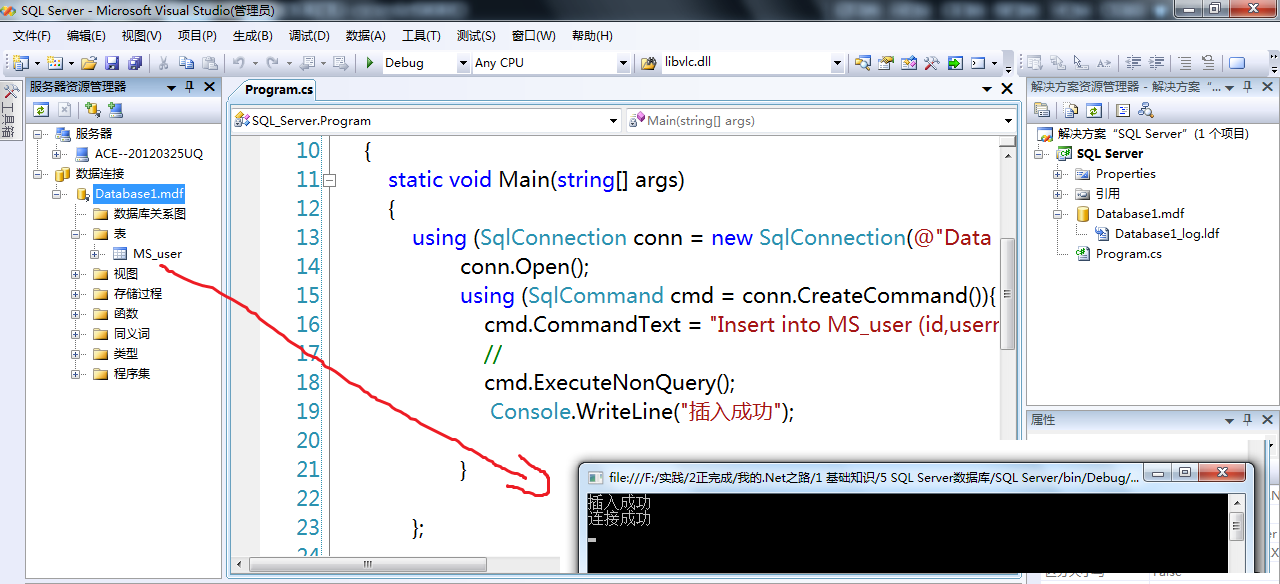Expand the Properties node in Solution Explorer

[1058, 174]
